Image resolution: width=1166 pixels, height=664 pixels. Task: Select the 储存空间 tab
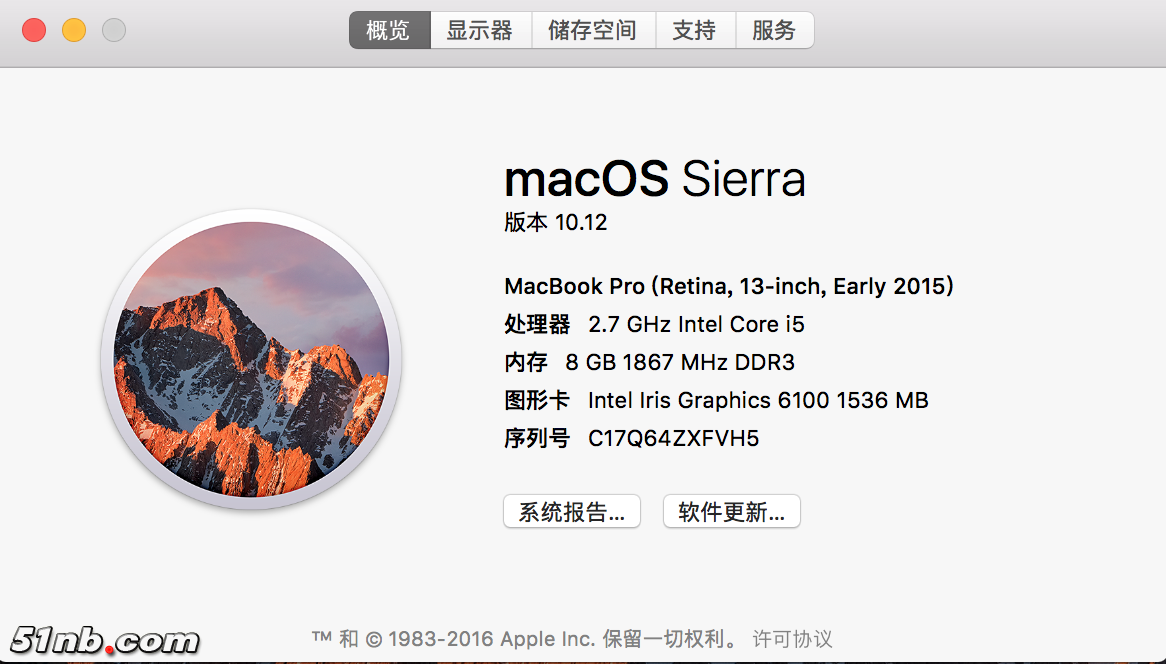(x=593, y=30)
